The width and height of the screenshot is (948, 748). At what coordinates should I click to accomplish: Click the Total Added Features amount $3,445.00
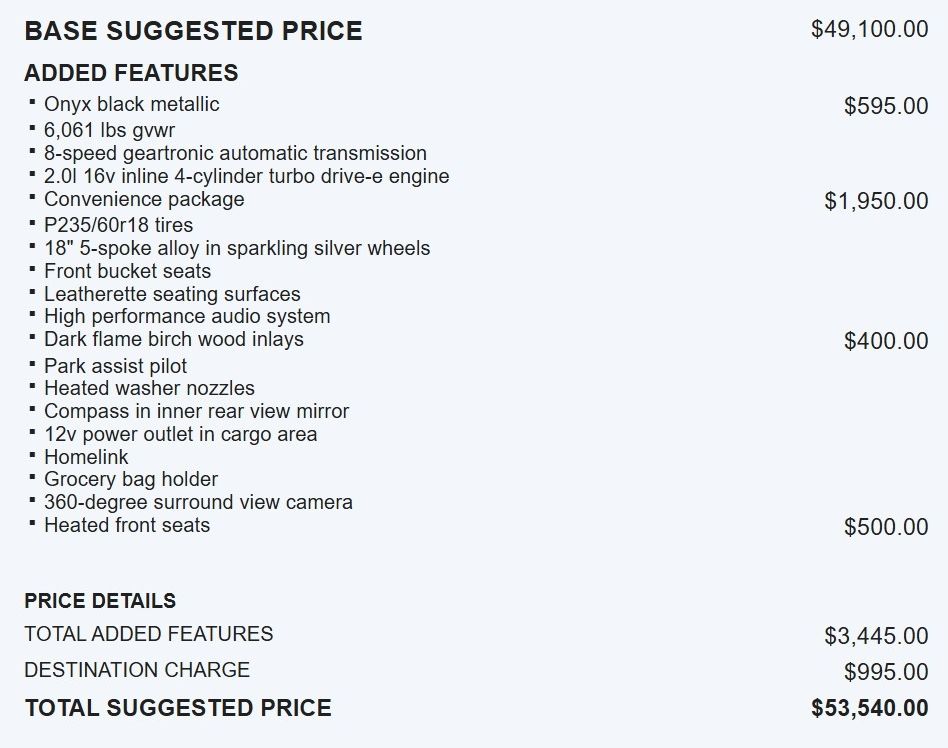click(x=876, y=635)
